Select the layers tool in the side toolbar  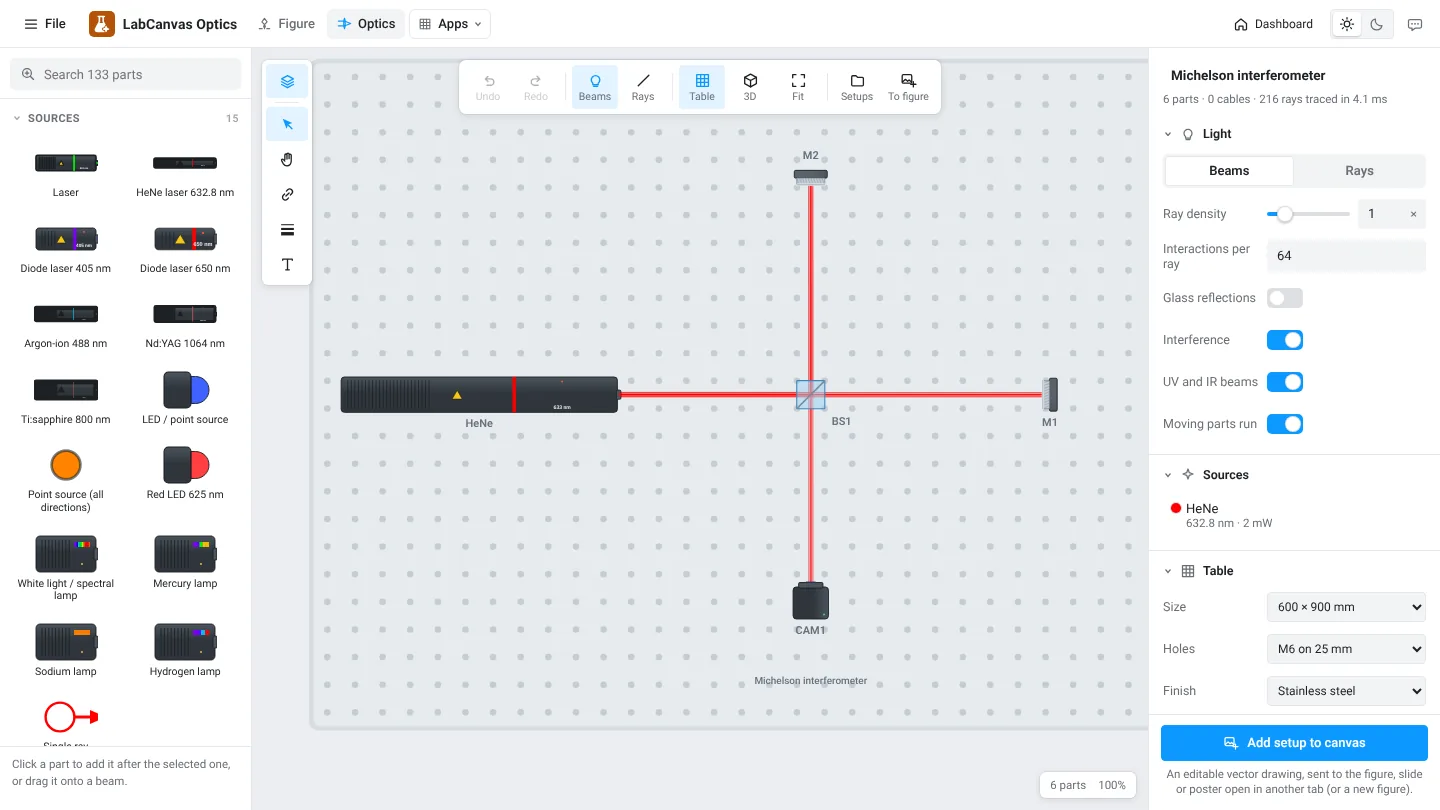[287, 82]
